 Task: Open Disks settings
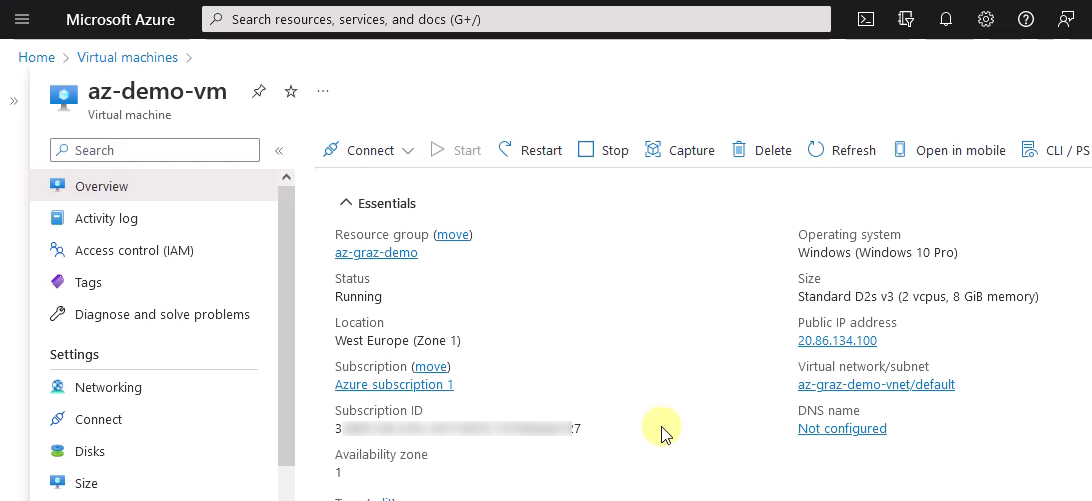point(154,452)
